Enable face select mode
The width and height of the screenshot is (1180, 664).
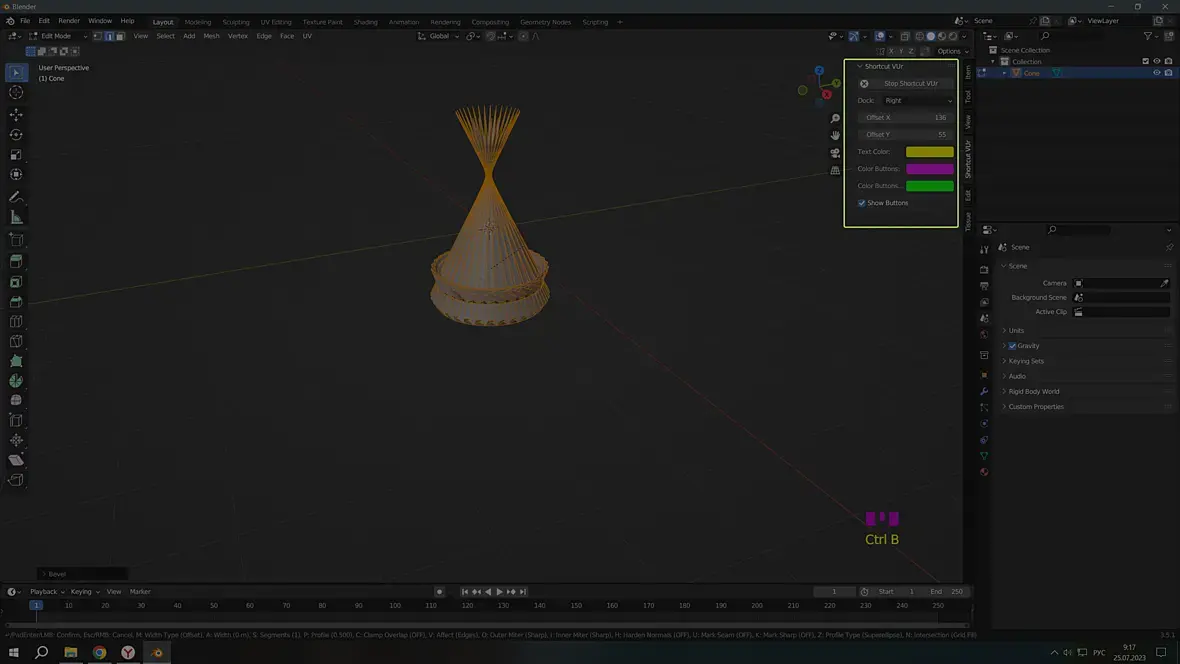point(120,36)
